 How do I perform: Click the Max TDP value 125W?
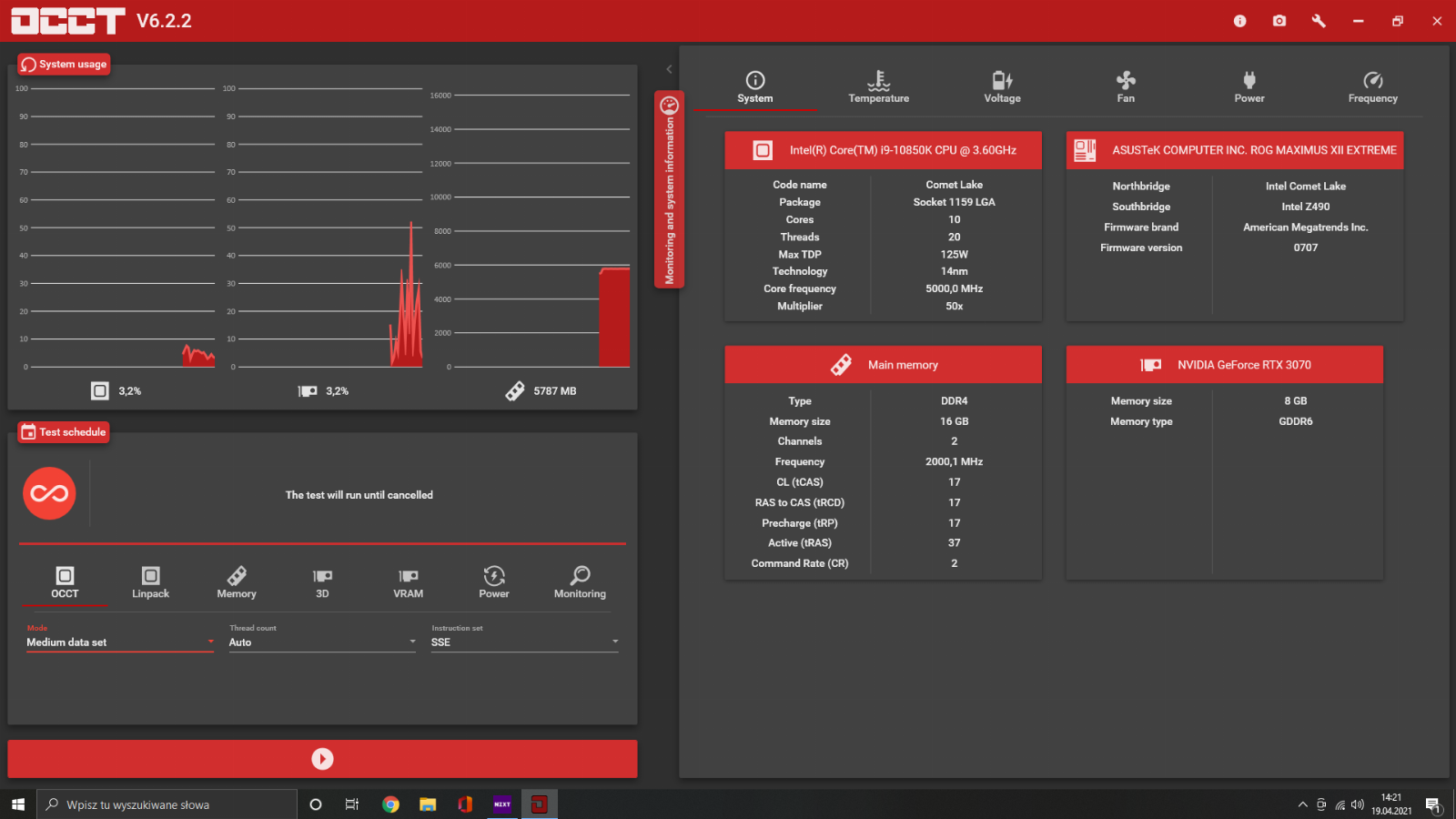pos(954,254)
